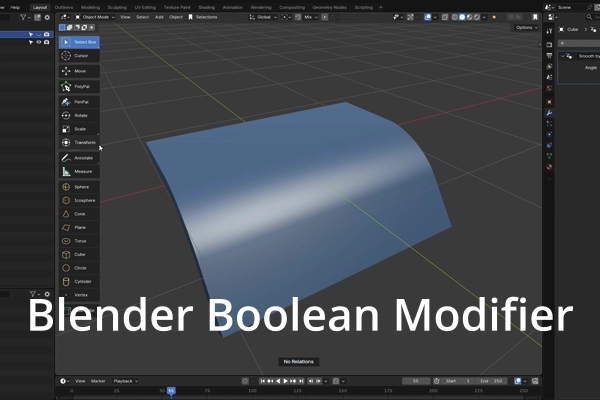Choose the Move tool

tap(79, 71)
